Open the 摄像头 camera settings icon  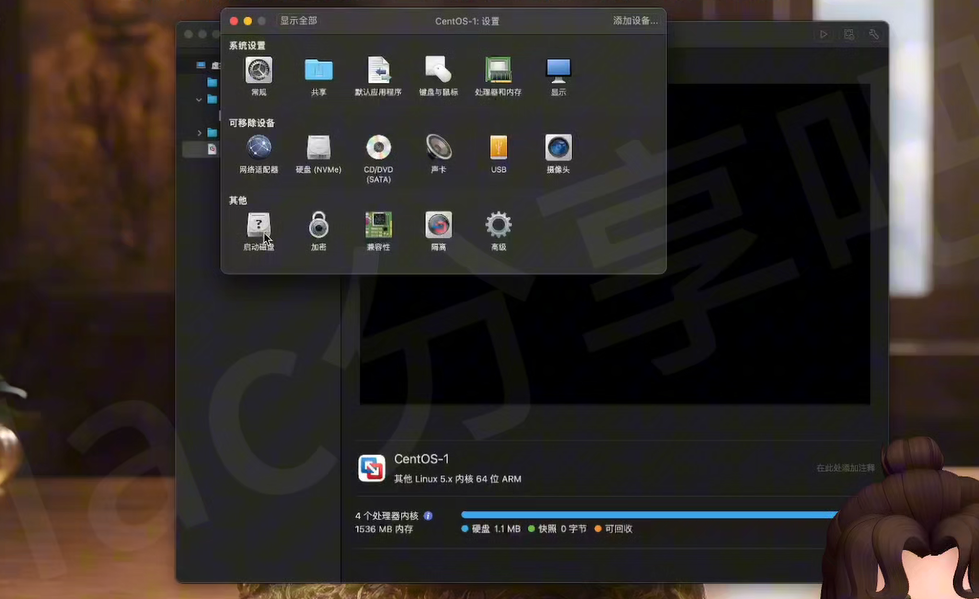point(558,148)
